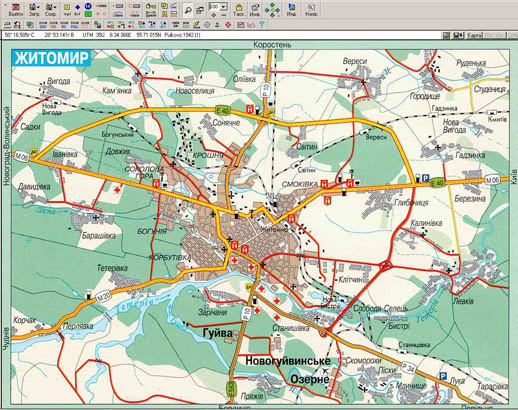
Task: Click the Pulkovo 1942 datum text
Action: pos(182,35)
